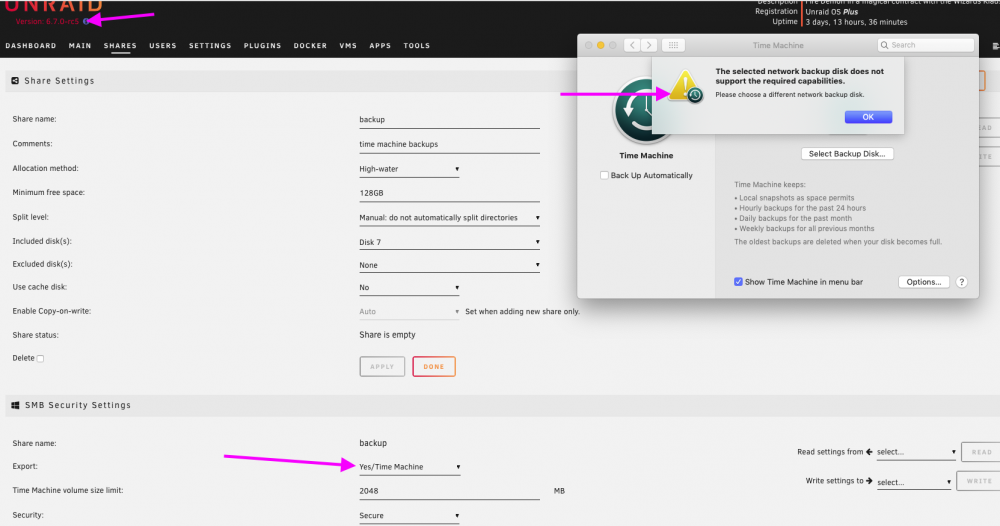
Task: Open the Settings tab
Action: tap(210, 46)
